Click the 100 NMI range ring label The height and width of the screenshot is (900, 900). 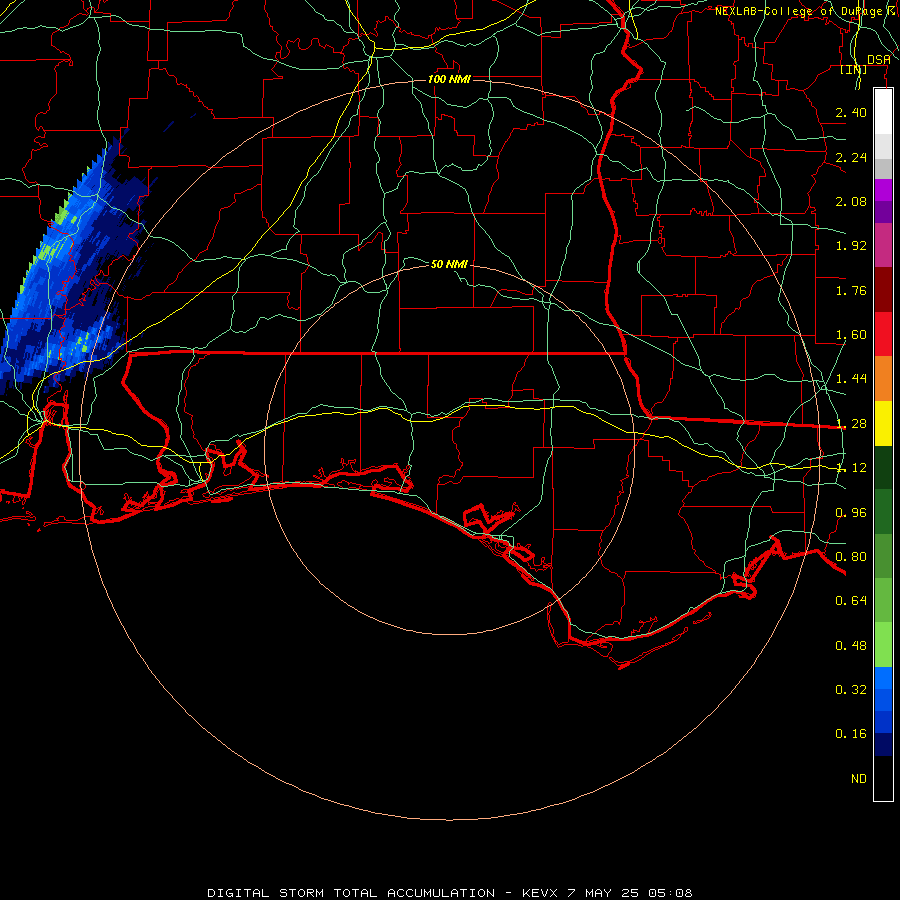click(x=449, y=79)
